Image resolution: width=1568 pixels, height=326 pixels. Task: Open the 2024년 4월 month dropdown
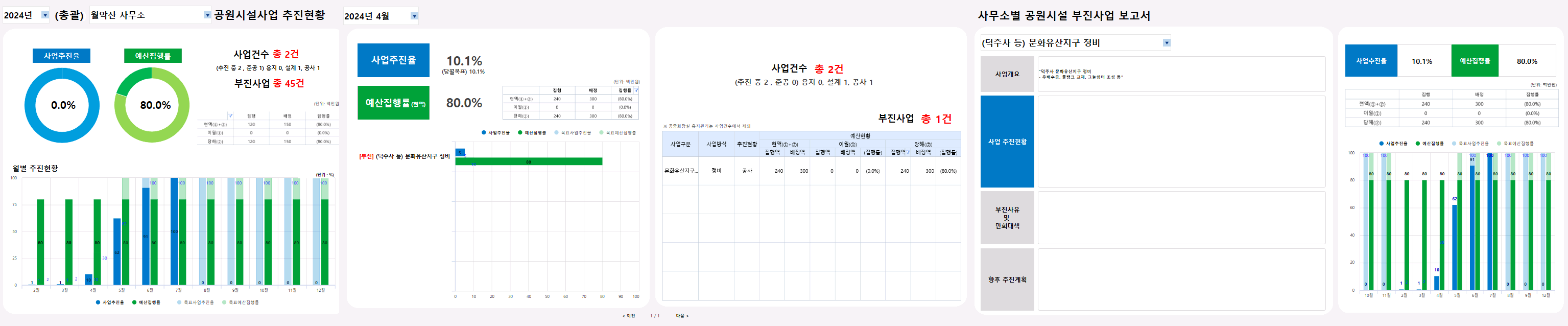pyautogui.click(x=415, y=16)
